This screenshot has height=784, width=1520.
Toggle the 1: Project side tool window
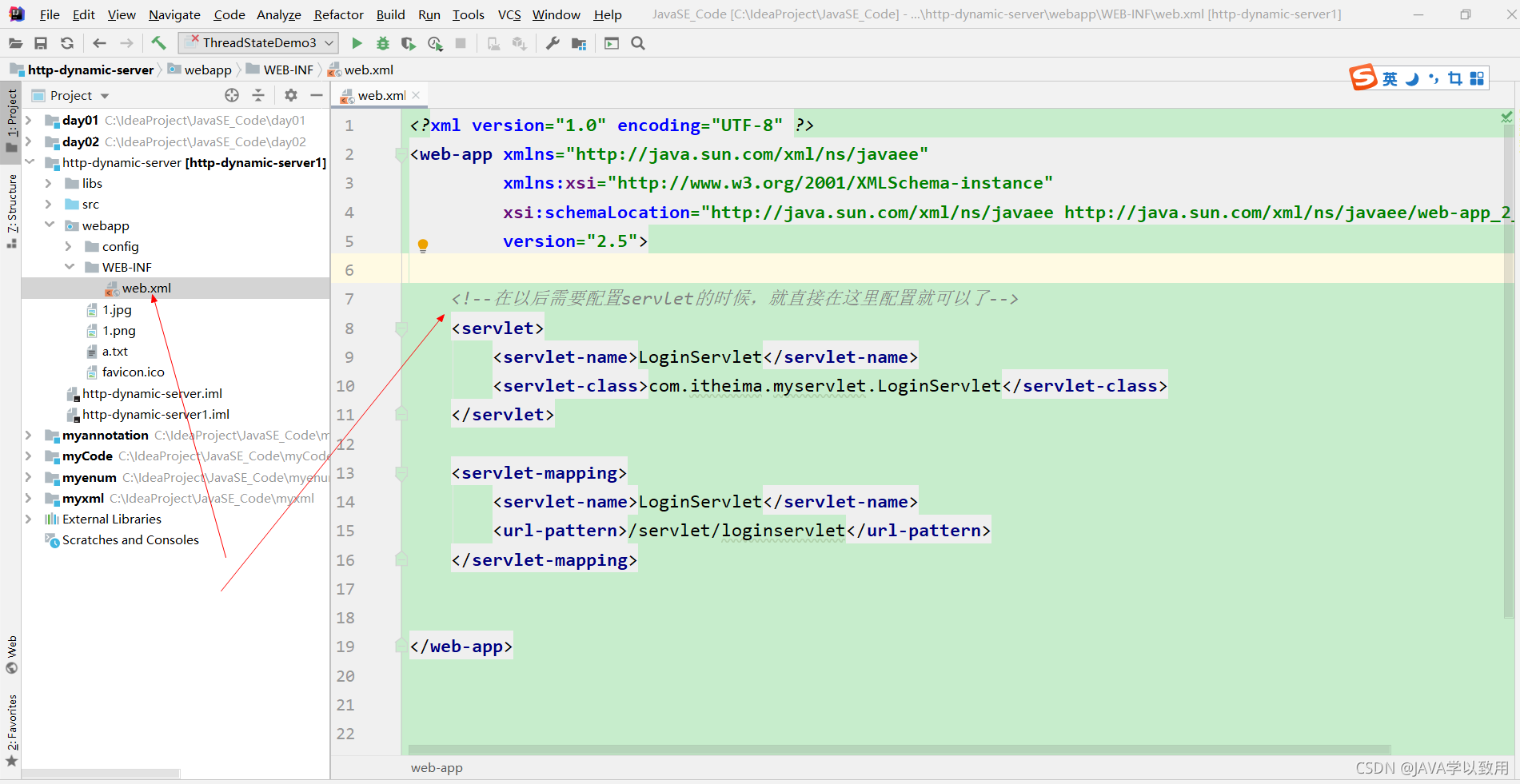(11, 120)
